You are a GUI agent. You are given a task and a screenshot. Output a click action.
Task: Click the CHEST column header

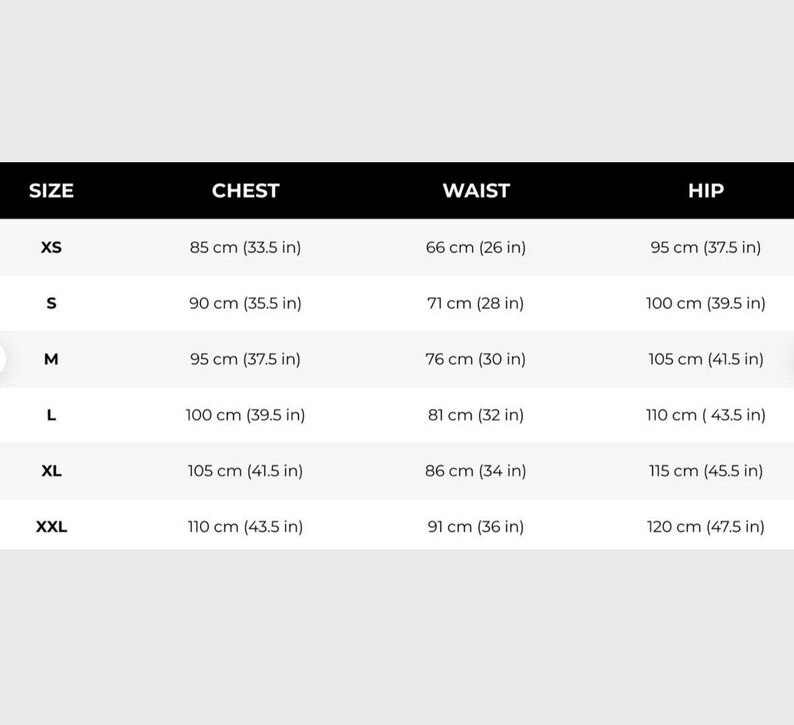pyautogui.click(x=246, y=191)
